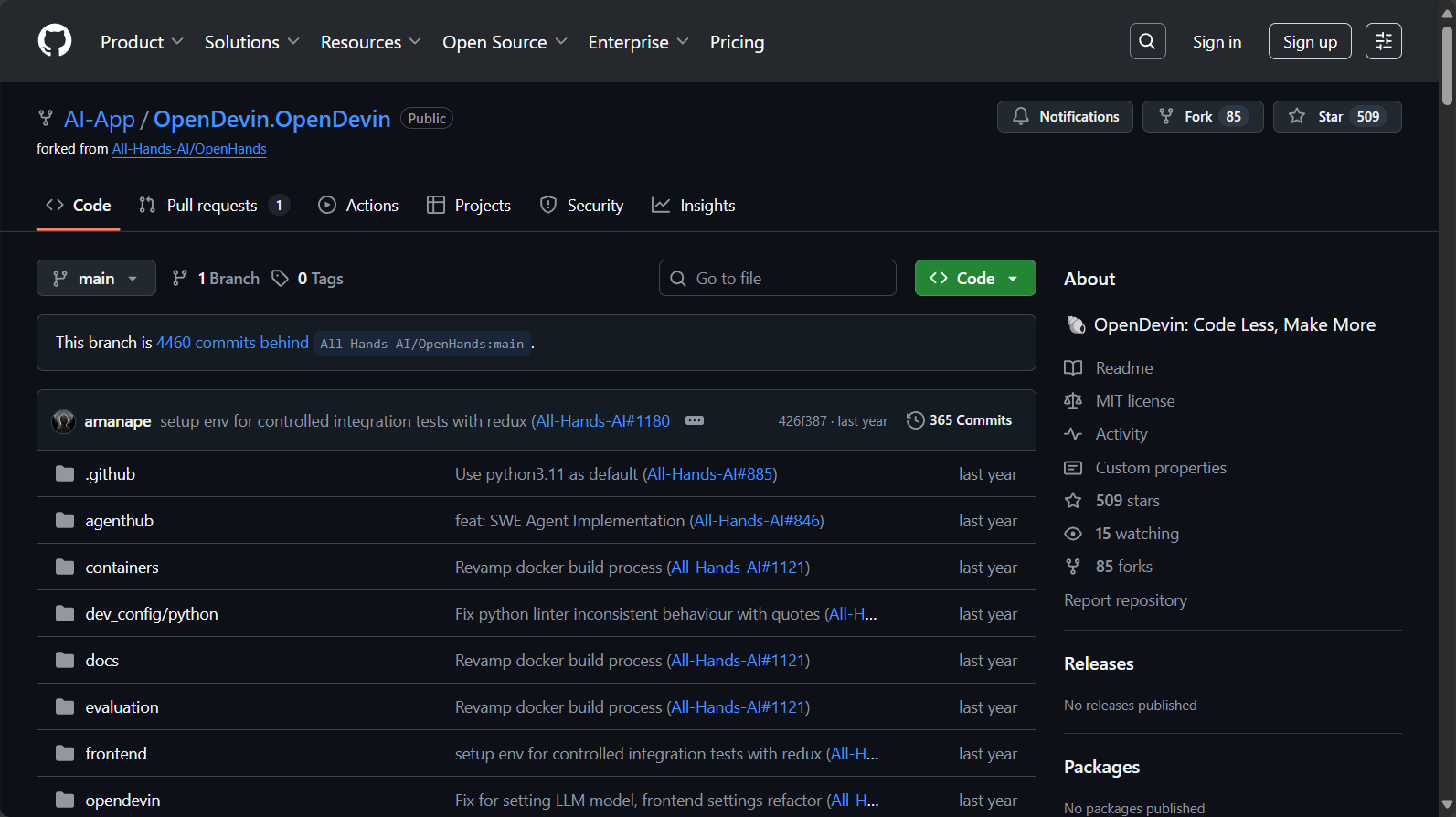Click the Sign up button
This screenshot has height=817, width=1456.
pos(1310,41)
